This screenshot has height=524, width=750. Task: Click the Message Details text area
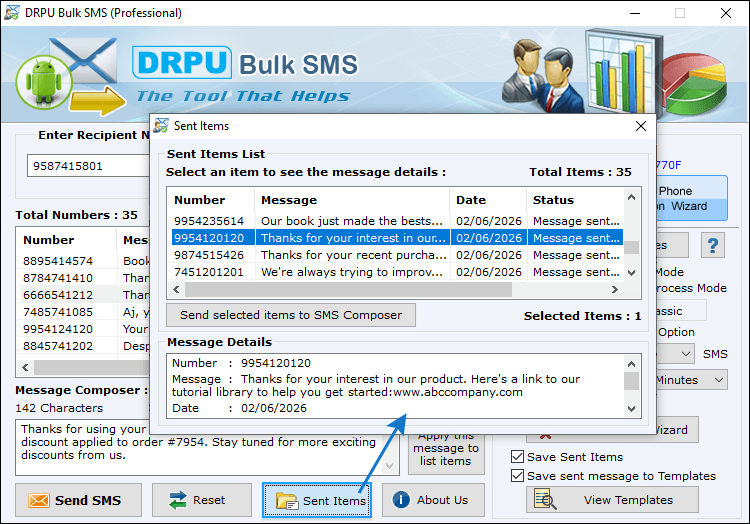click(x=395, y=386)
